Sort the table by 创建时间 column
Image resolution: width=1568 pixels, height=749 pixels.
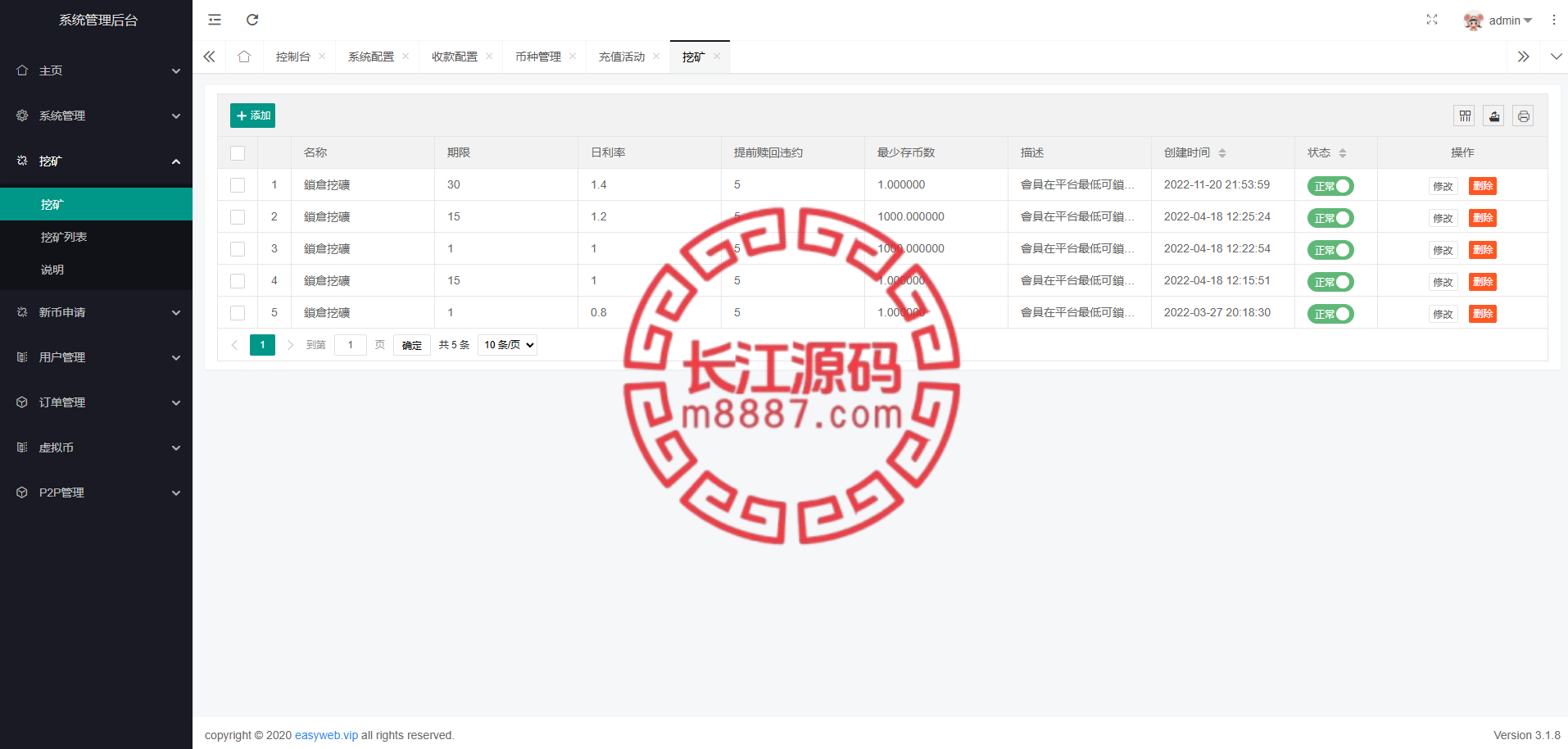tap(1222, 153)
